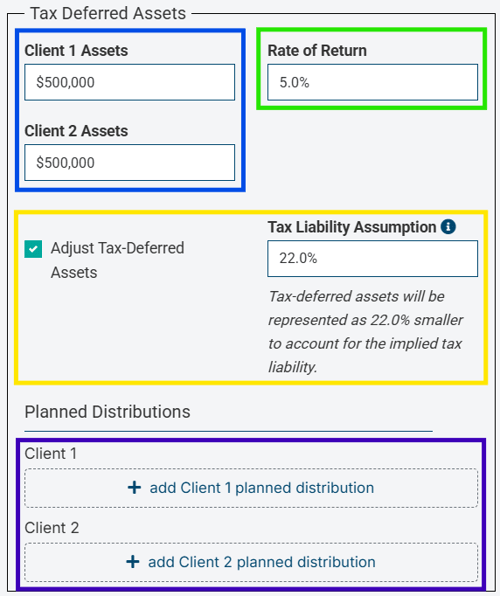Add a Client 2 planned distribution
The height and width of the screenshot is (596, 500).
tap(251, 562)
